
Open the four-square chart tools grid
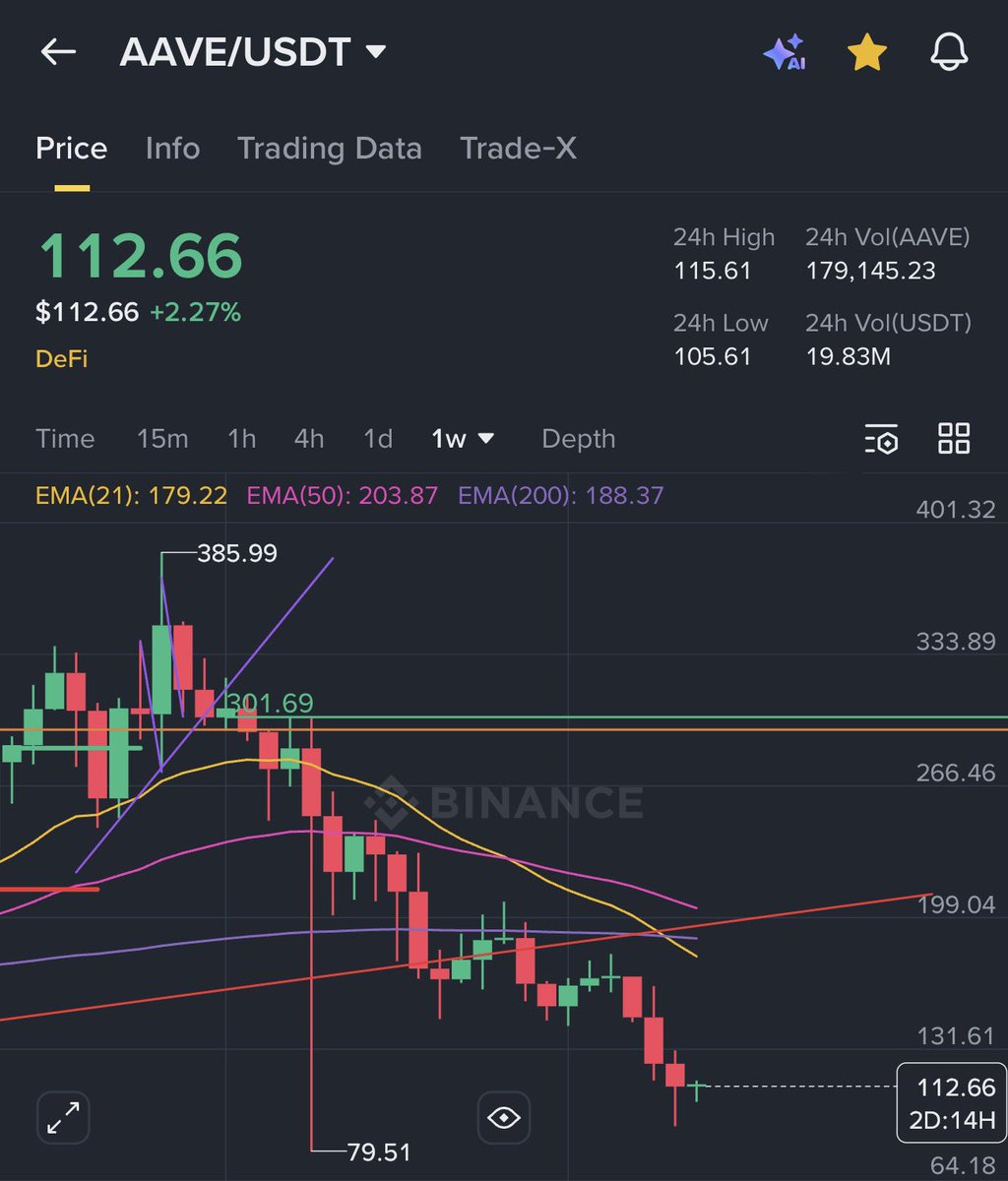(954, 438)
